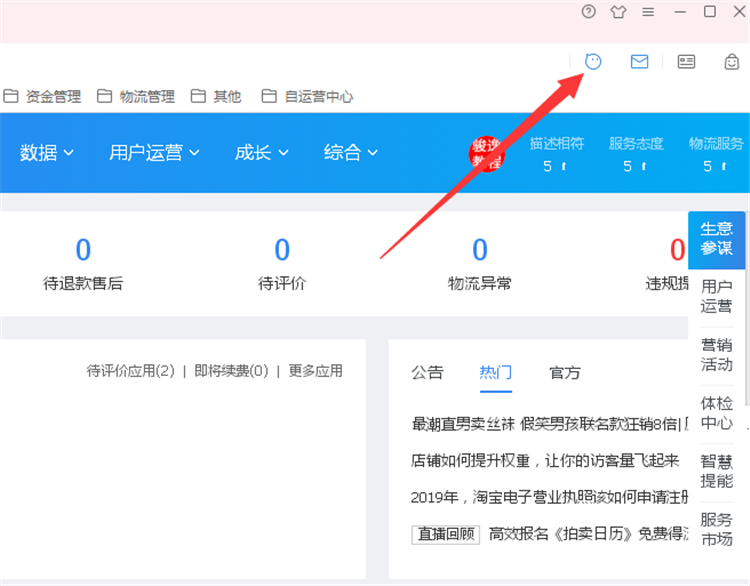Click the 更多应用 link
Viewport: 750px width, 586px height.
(315, 370)
